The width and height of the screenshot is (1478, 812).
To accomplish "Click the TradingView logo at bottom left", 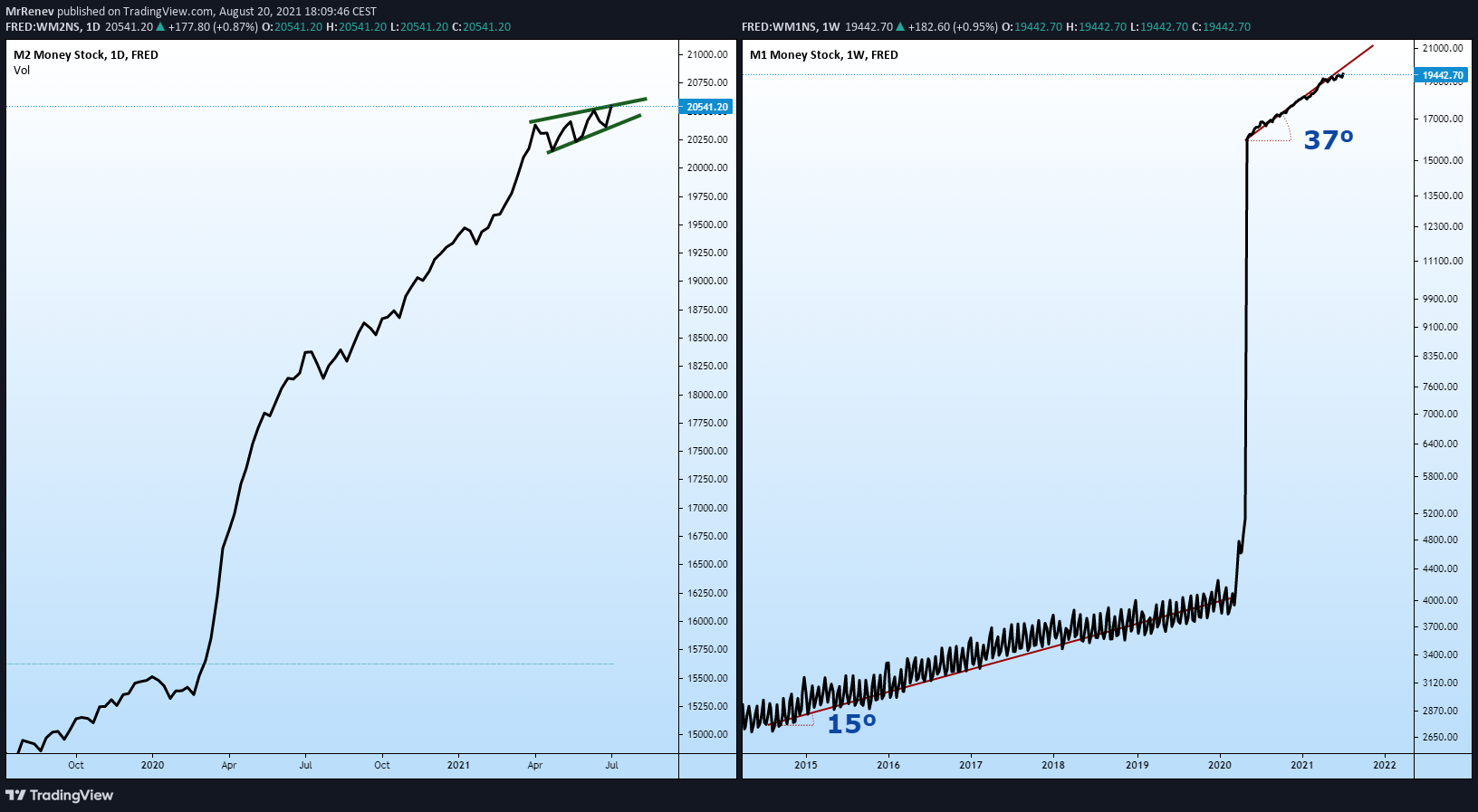I will (x=60, y=795).
